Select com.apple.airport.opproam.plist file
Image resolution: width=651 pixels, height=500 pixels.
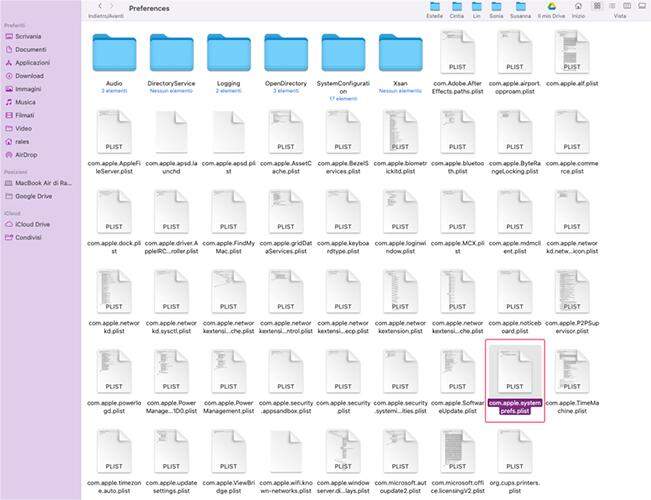(x=515, y=52)
